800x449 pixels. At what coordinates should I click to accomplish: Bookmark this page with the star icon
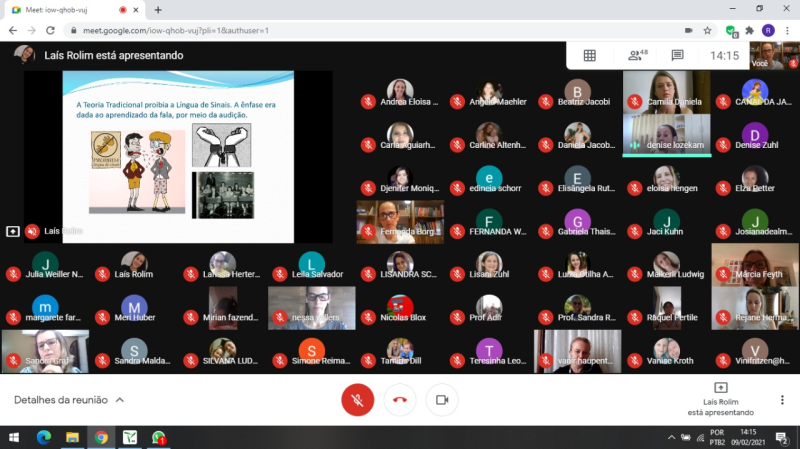[x=707, y=31]
